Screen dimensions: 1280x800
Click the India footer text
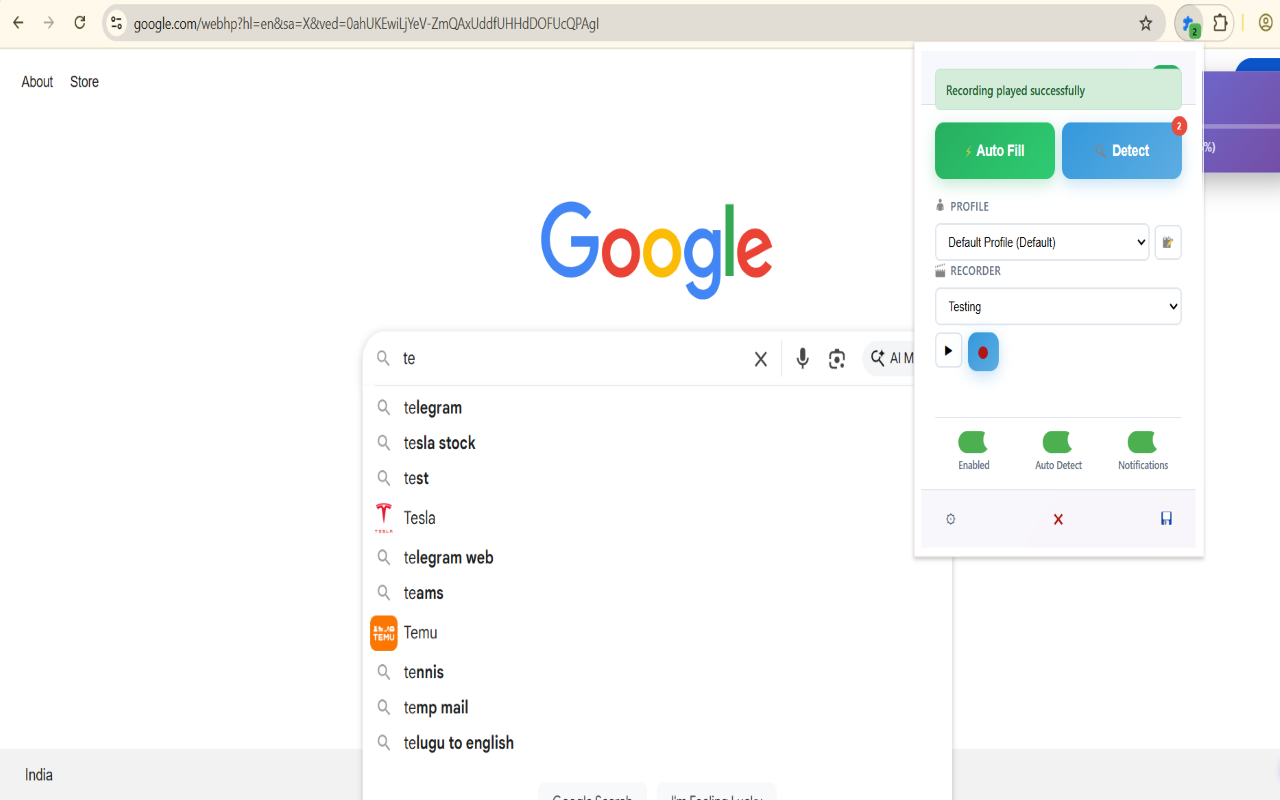pos(39,775)
